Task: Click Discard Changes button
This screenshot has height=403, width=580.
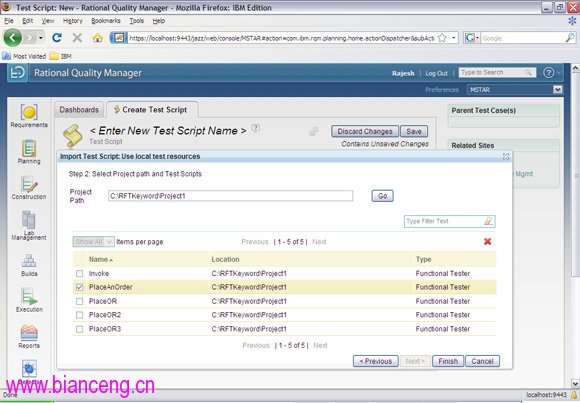Action: click(365, 131)
